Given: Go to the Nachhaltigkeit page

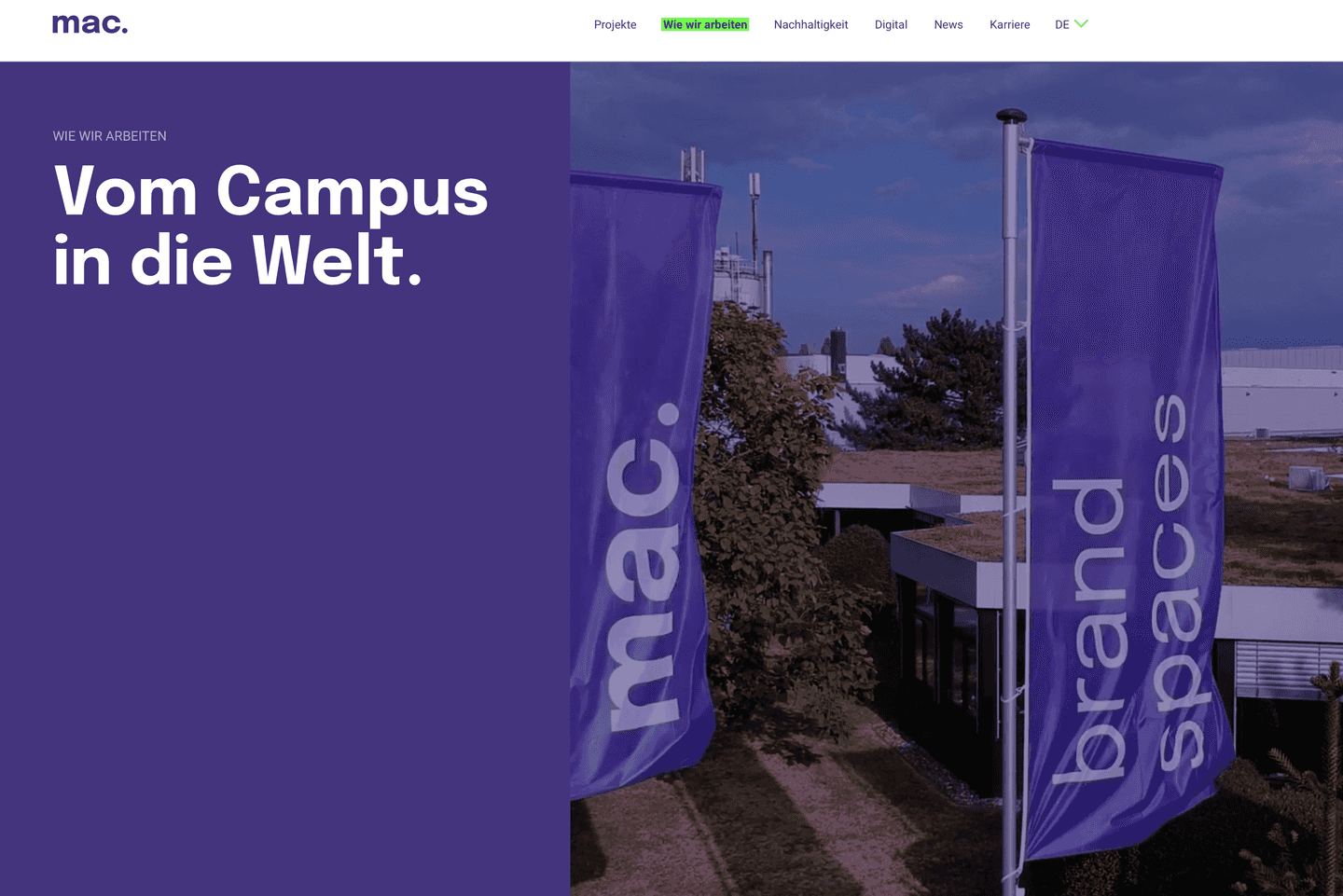Looking at the screenshot, I should pos(810,25).
